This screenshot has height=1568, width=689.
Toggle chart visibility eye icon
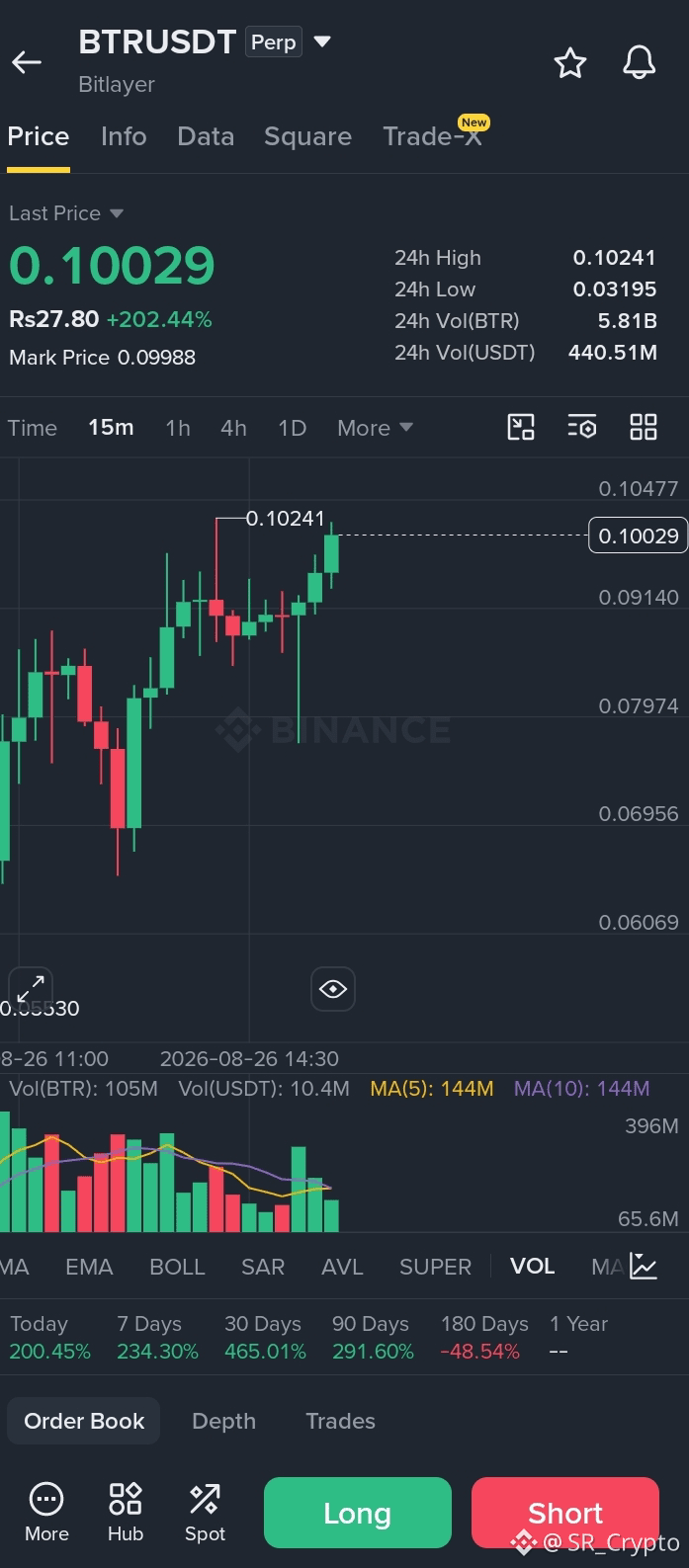coord(333,989)
